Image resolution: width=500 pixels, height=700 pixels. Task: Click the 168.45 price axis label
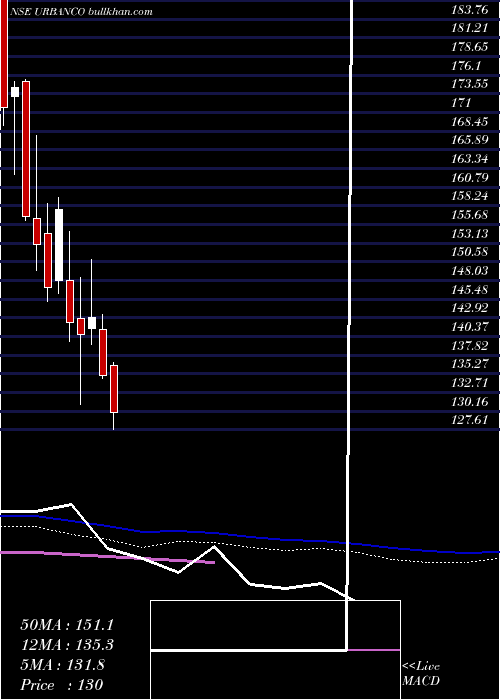pos(469,121)
